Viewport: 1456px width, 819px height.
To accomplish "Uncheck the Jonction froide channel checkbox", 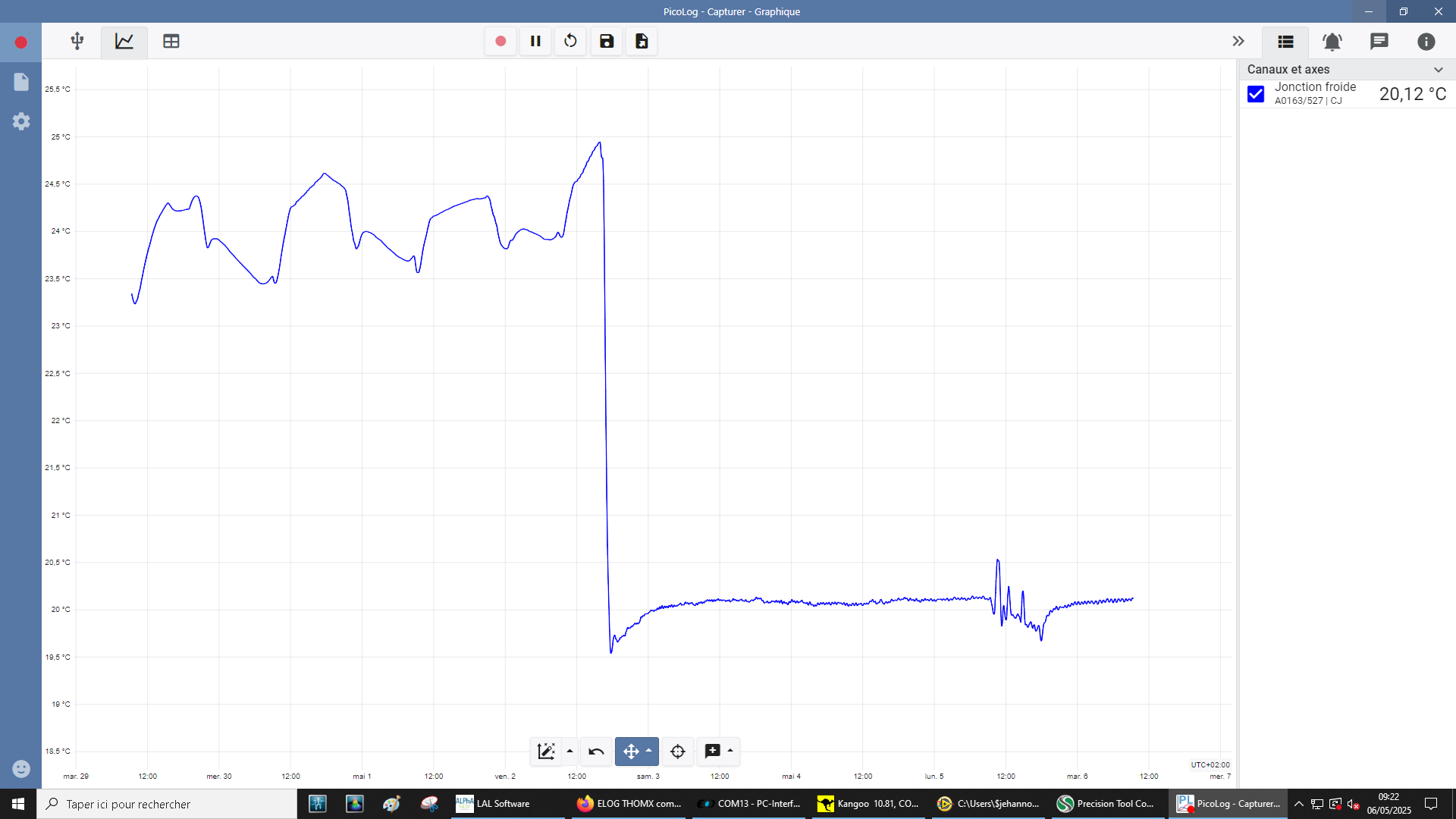I will point(1256,94).
